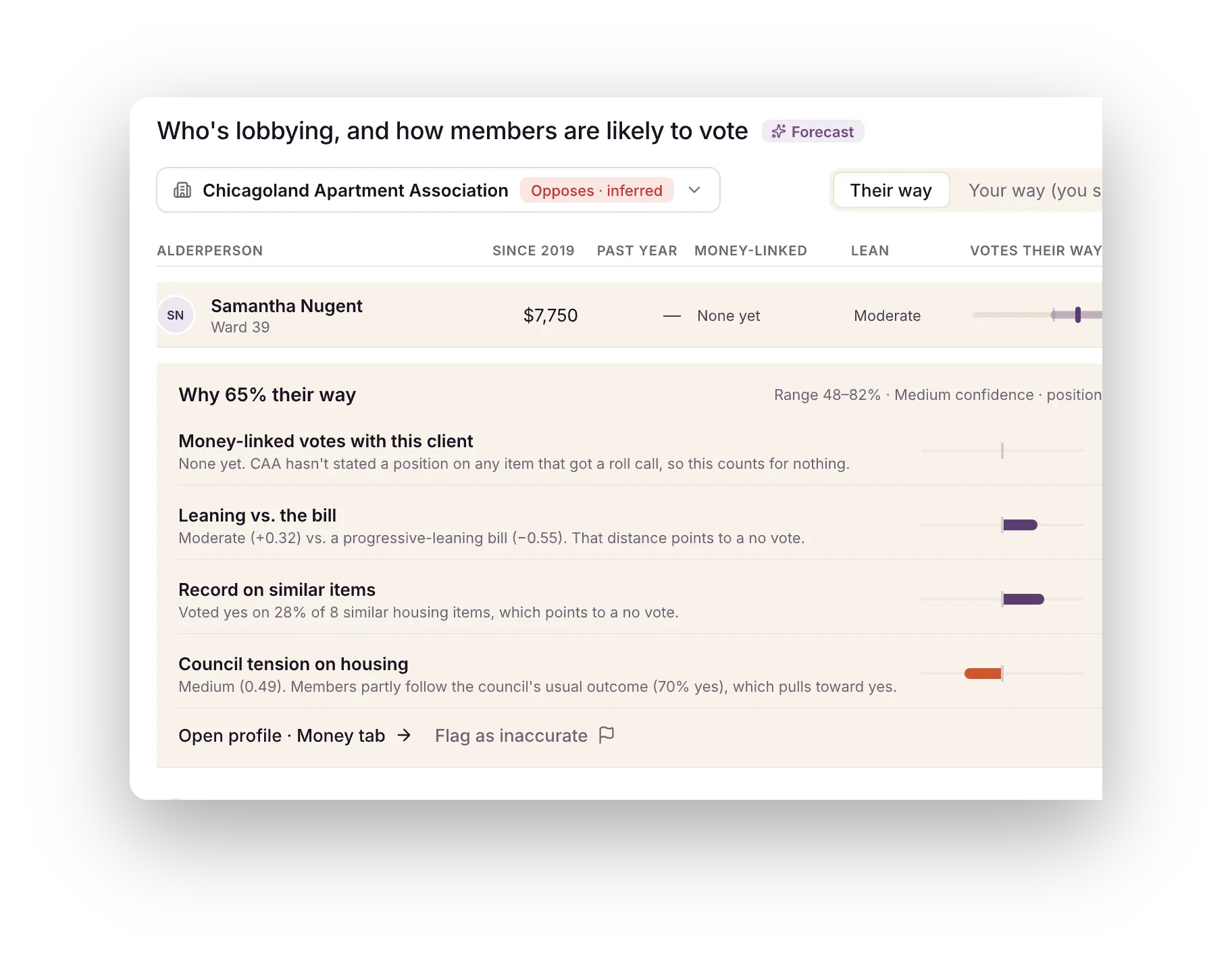Click the 'Leaning vs. the bill' factor

pyautogui.click(x=257, y=515)
